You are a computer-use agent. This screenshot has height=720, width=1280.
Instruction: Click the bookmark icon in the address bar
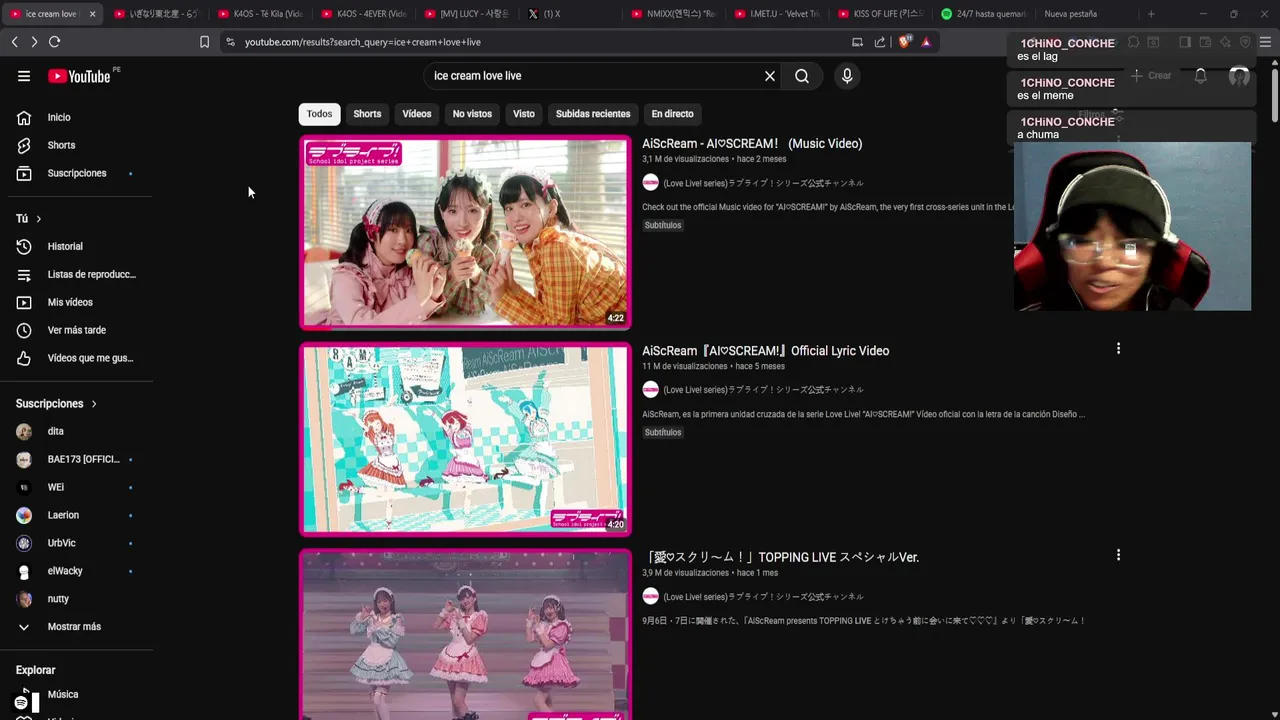coord(204,42)
